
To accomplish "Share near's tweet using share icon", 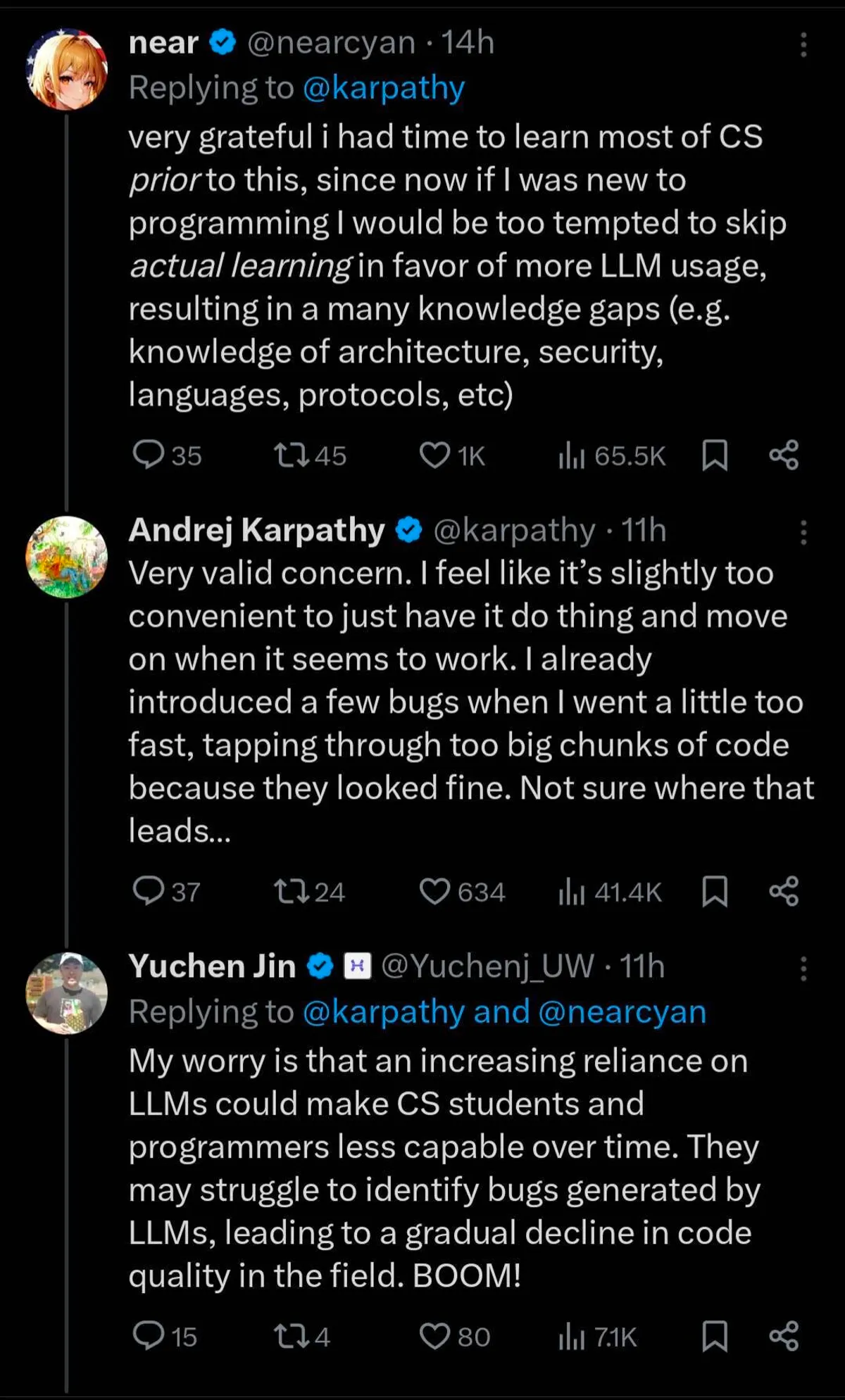I will click(784, 455).
